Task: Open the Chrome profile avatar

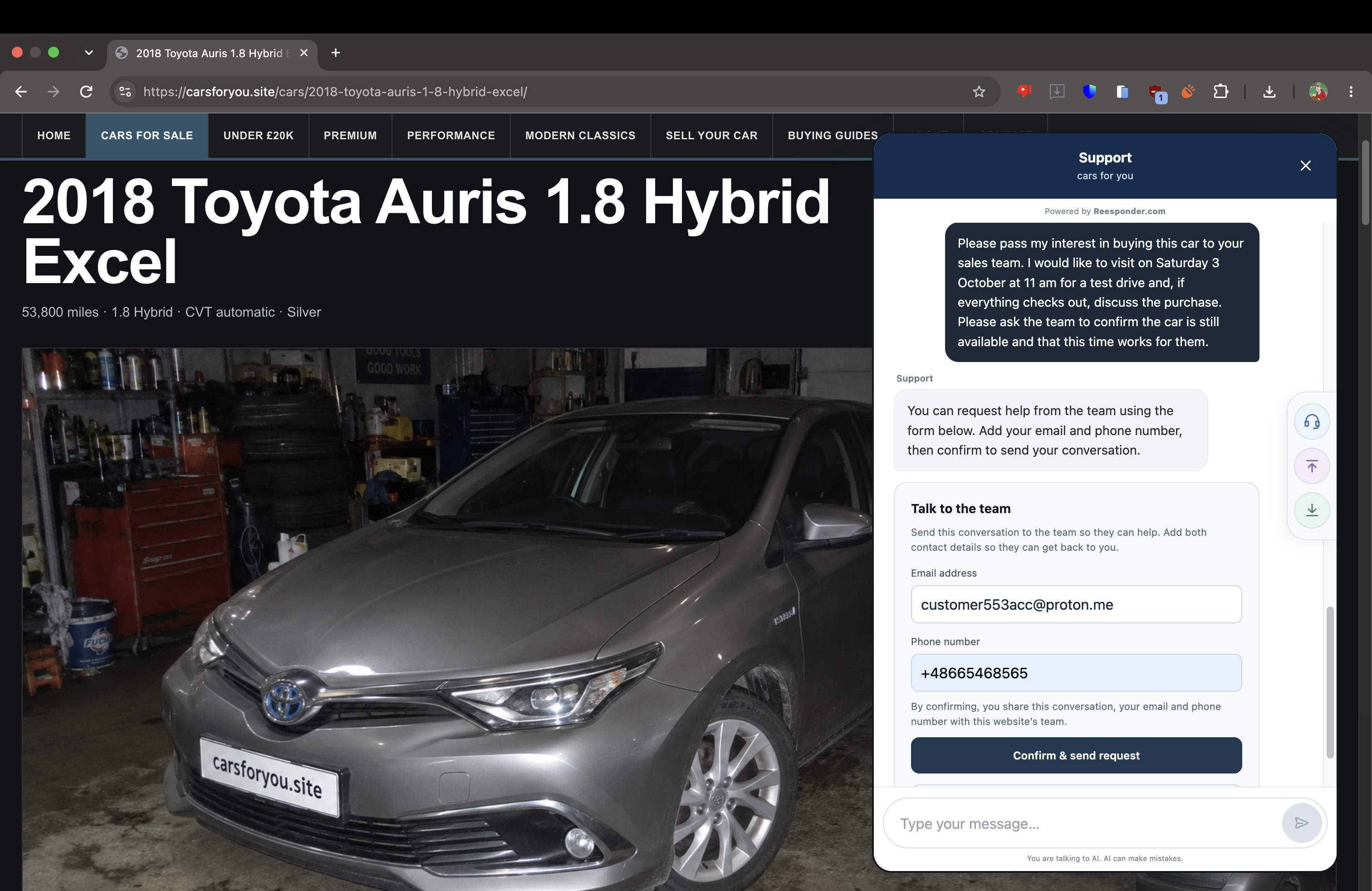Action: tap(1318, 92)
